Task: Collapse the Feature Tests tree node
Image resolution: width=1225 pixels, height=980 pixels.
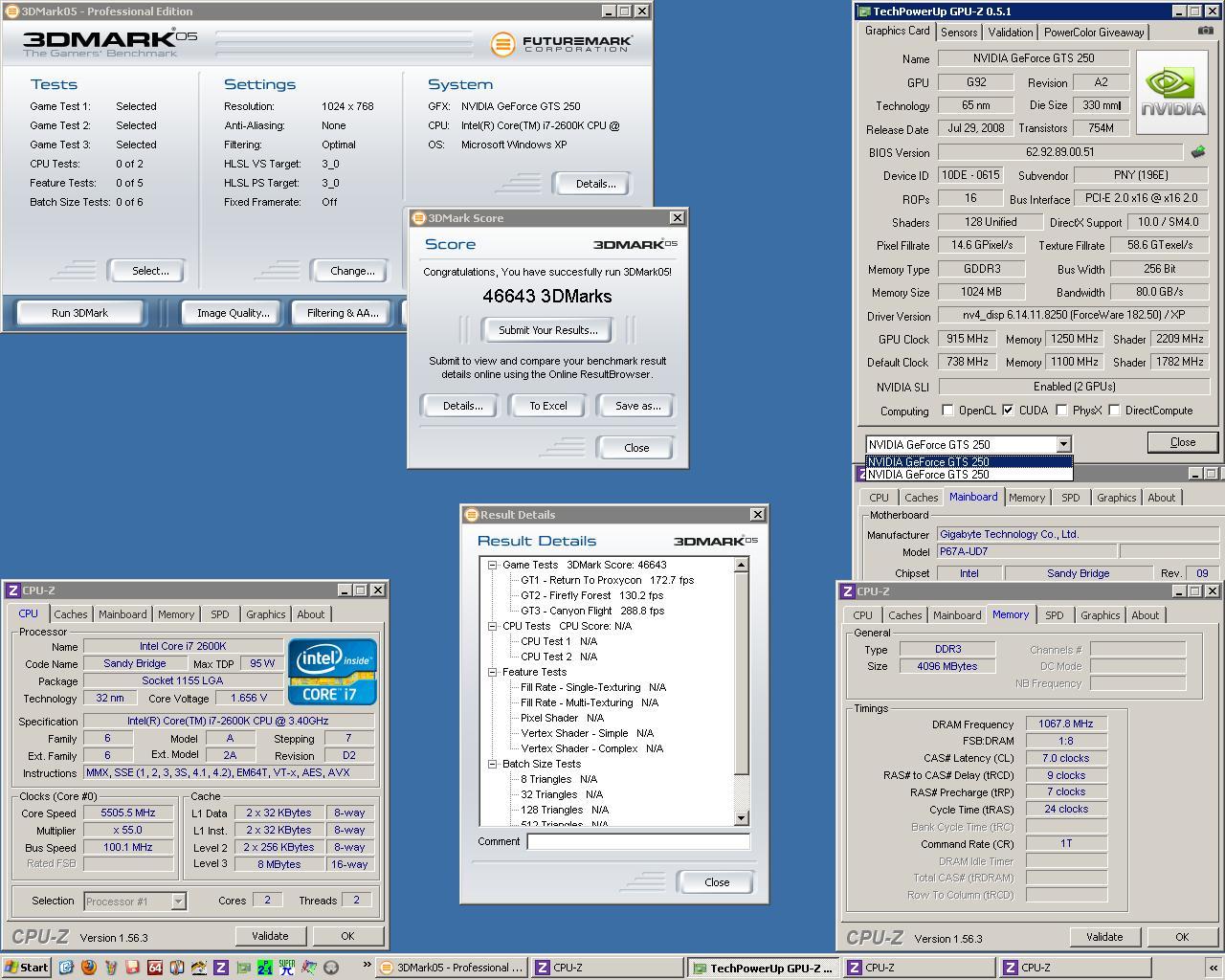Action: pos(493,672)
